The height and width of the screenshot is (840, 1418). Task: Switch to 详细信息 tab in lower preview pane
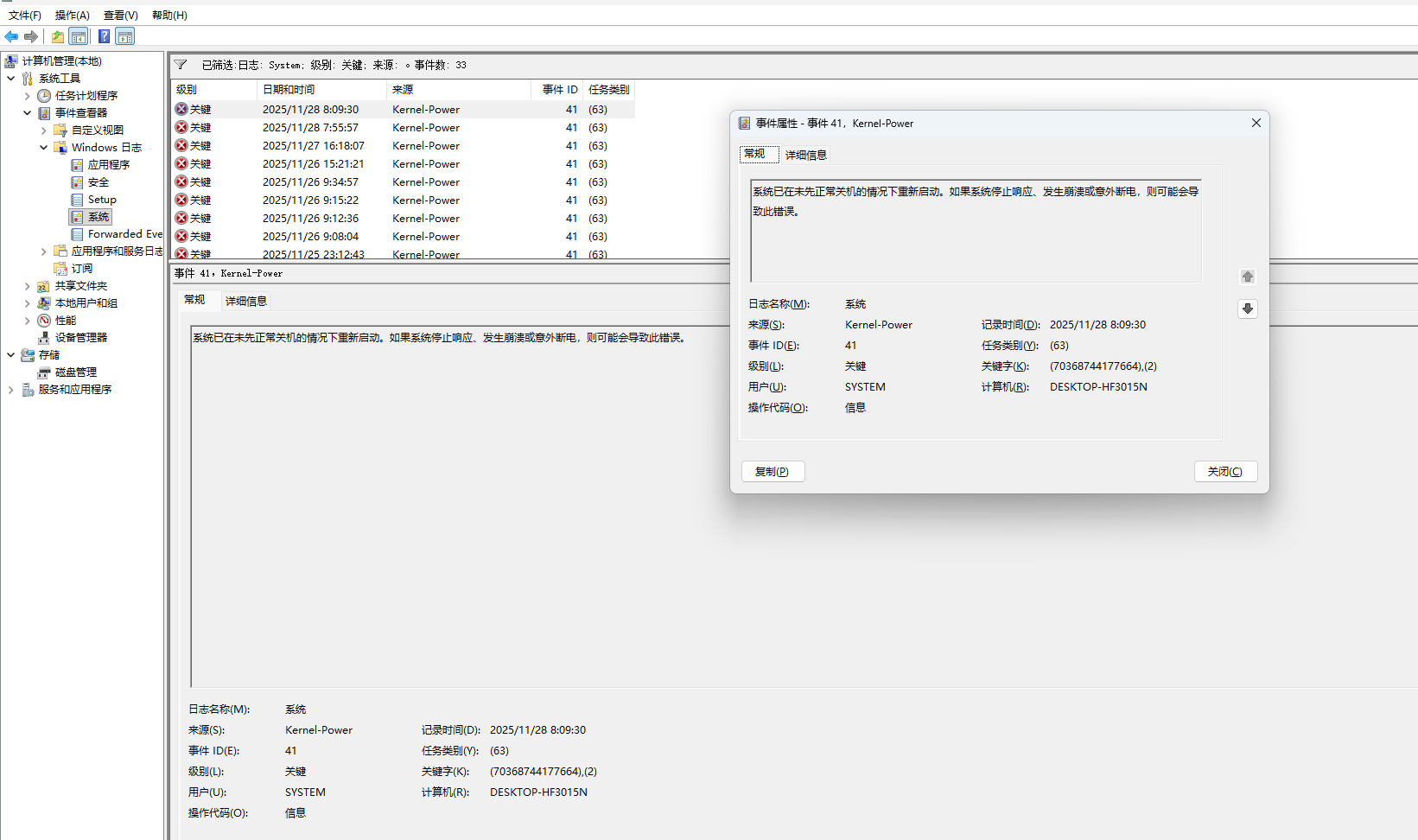[x=246, y=301]
